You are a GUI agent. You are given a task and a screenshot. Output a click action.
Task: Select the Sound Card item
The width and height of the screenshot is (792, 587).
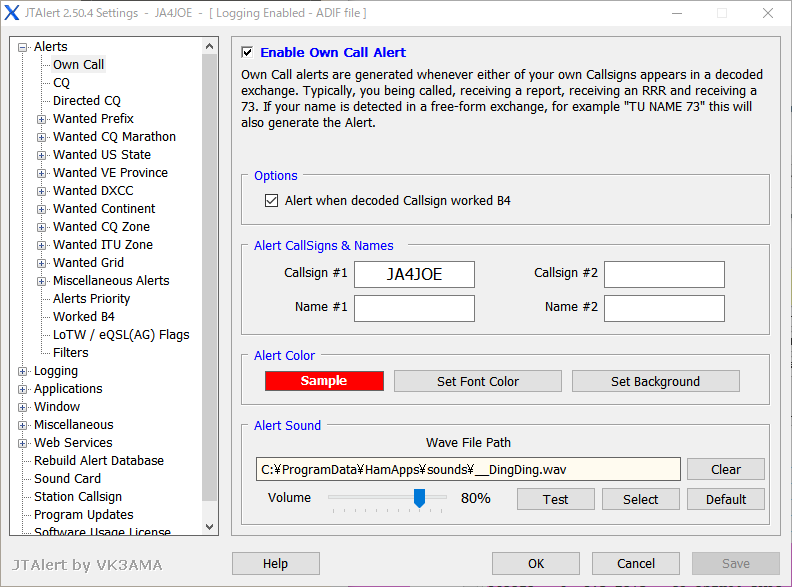[x=67, y=478]
